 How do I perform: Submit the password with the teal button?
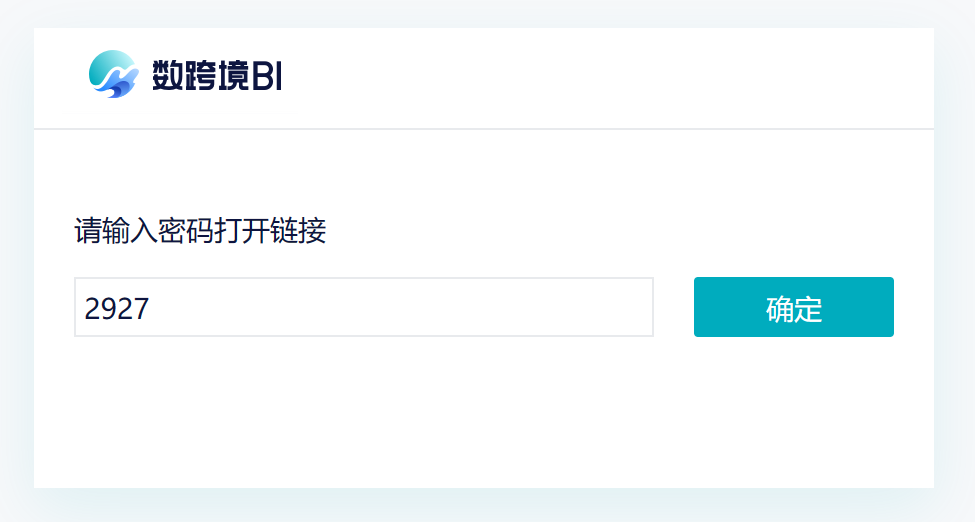(x=793, y=307)
